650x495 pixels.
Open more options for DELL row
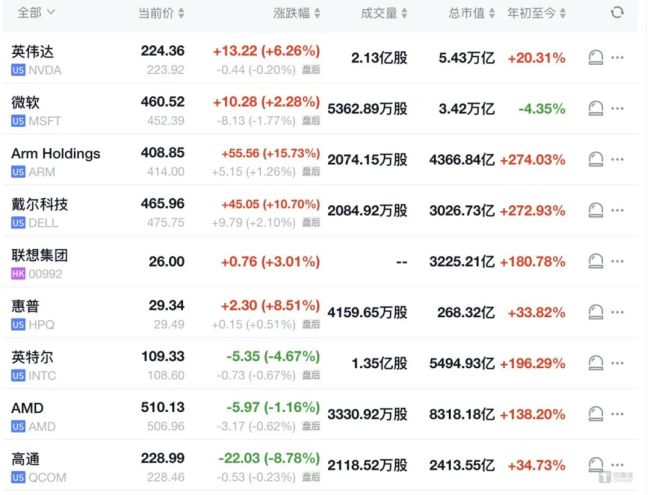(617, 211)
